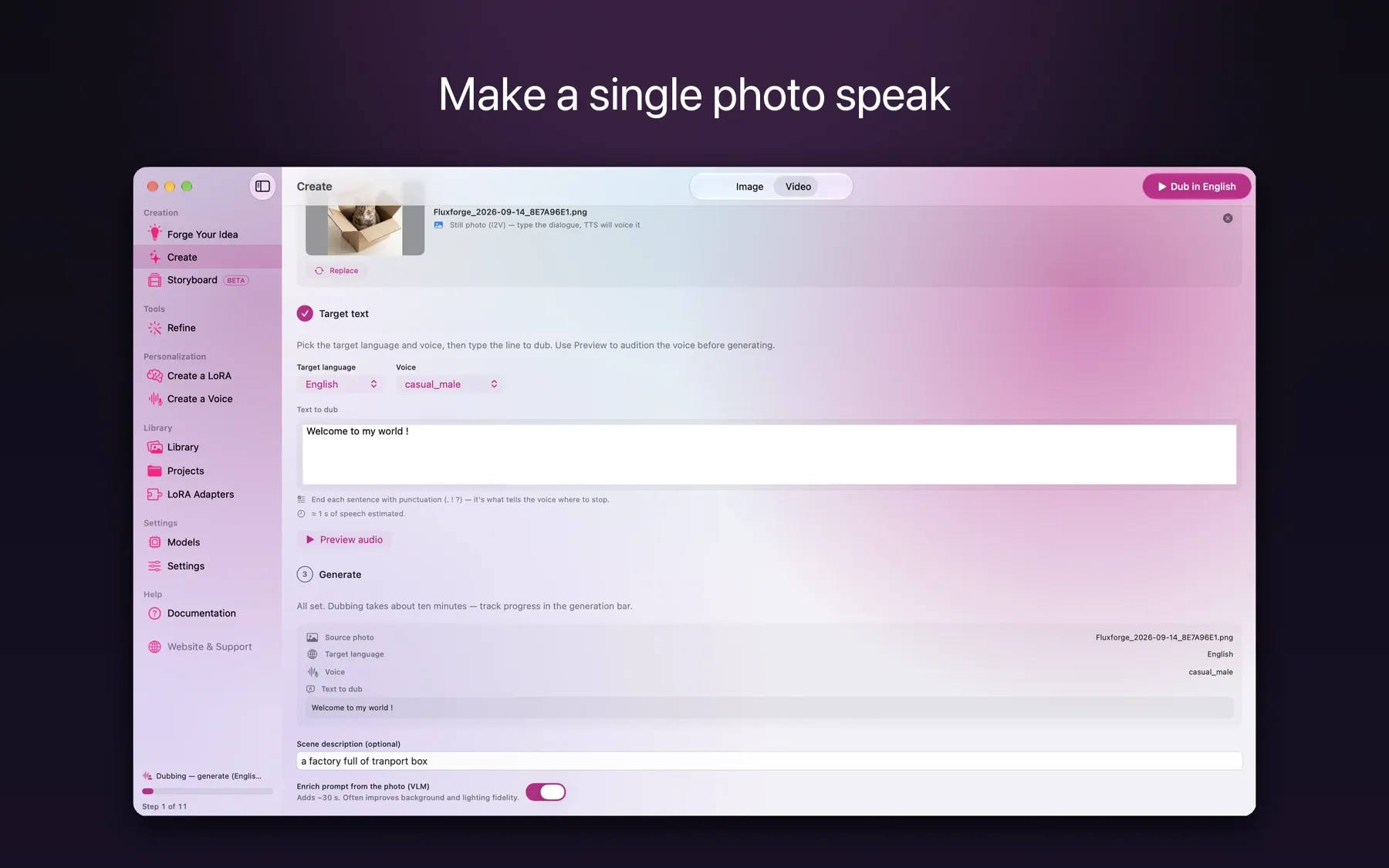Select the Create sparkle icon in sidebar
The height and width of the screenshot is (868, 1389).
click(154, 257)
